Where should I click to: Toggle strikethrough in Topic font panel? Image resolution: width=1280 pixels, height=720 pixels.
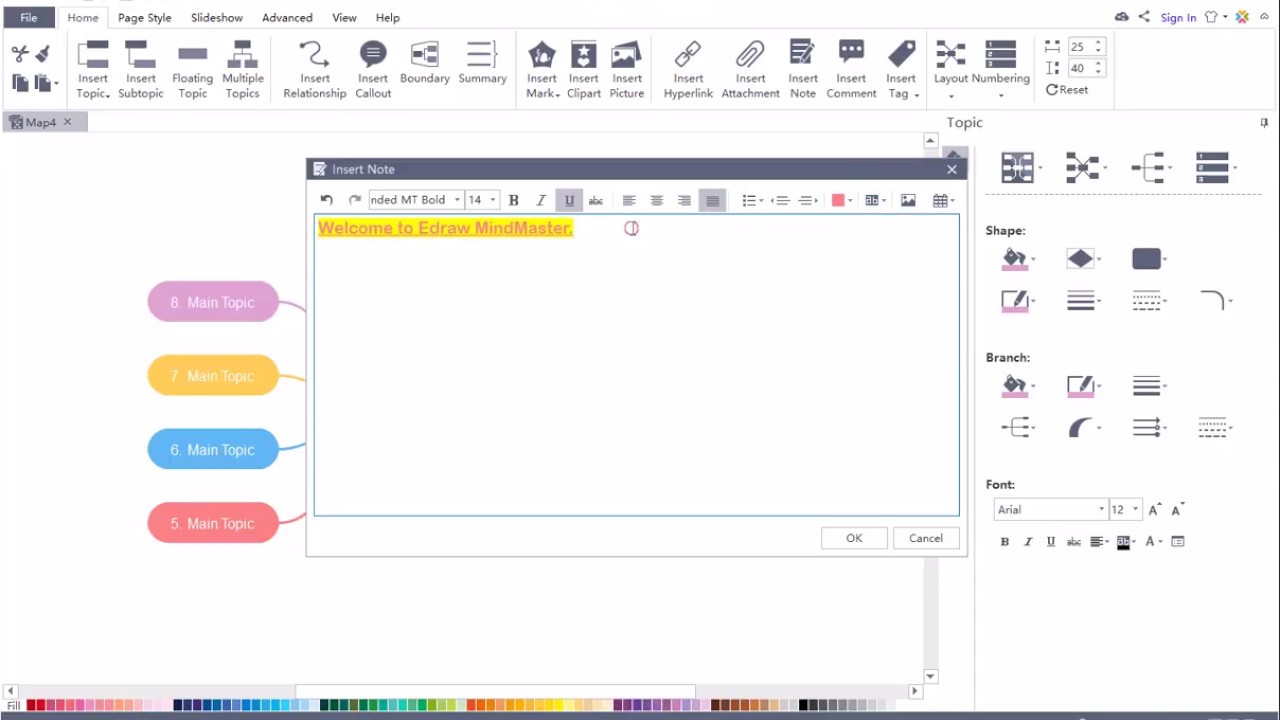pos(1074,542)
